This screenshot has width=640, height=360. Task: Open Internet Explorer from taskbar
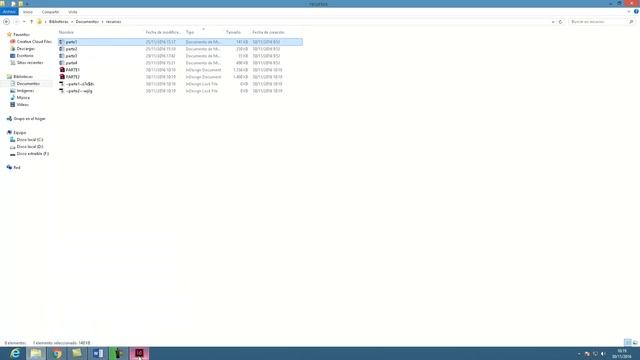(x=15, y=353)
